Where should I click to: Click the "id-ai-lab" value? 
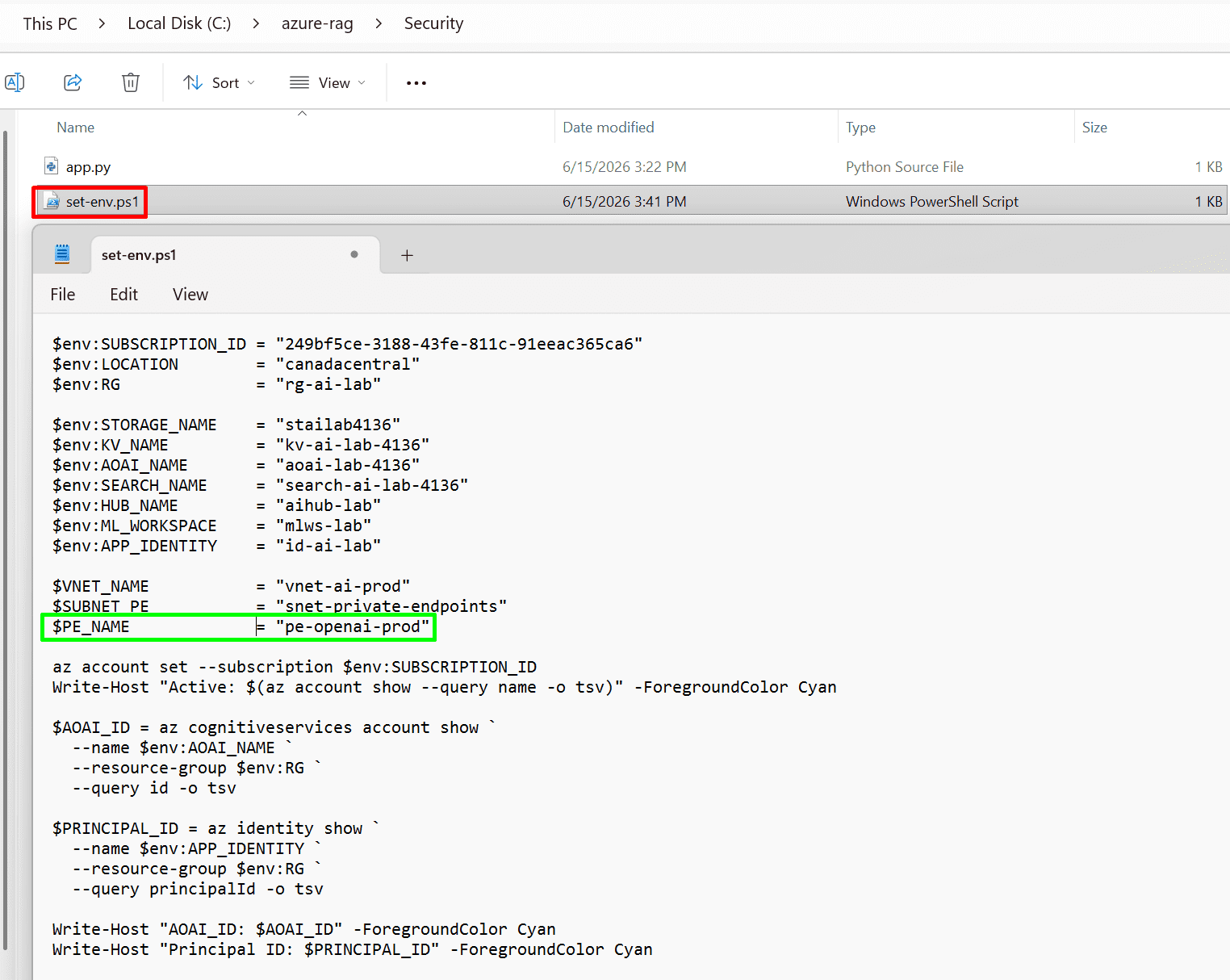coord(328,546)
